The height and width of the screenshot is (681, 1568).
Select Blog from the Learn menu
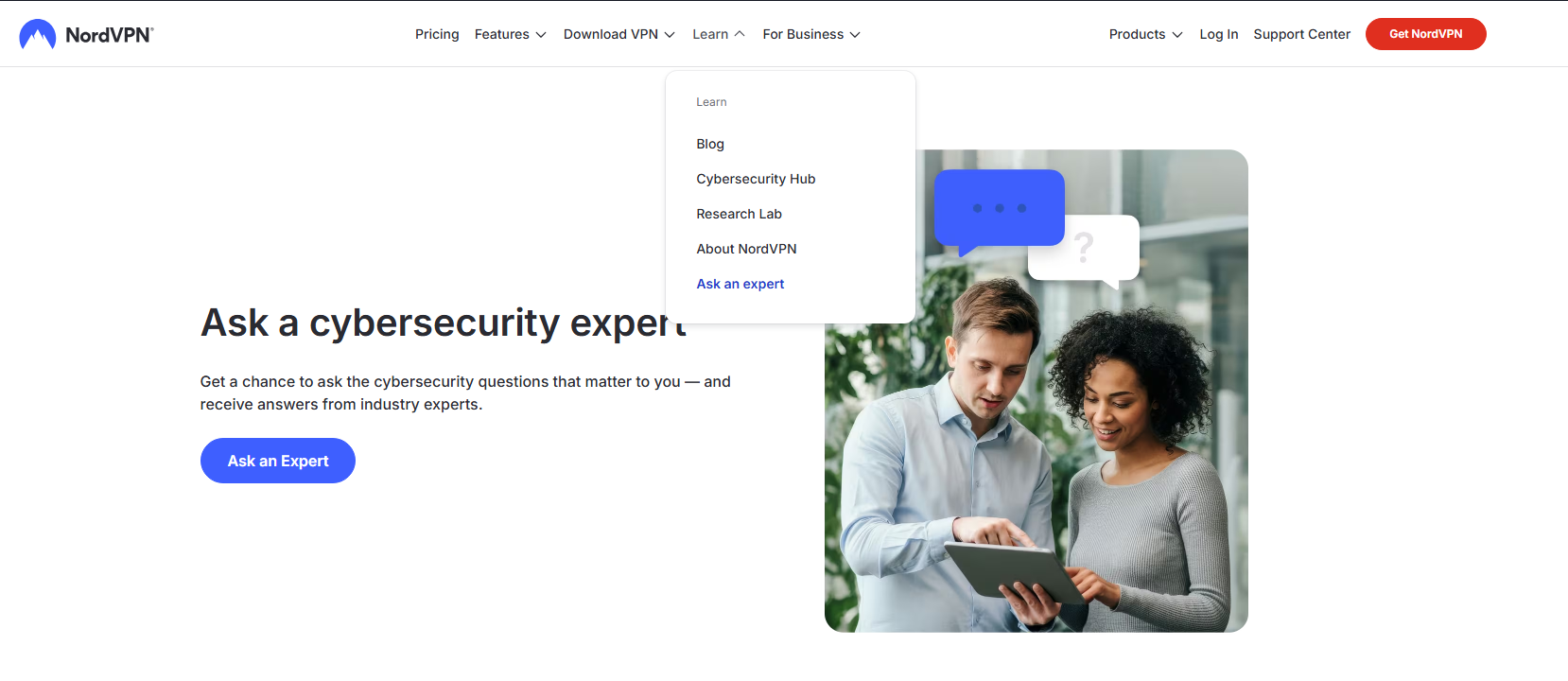click(x=710, y=144)
